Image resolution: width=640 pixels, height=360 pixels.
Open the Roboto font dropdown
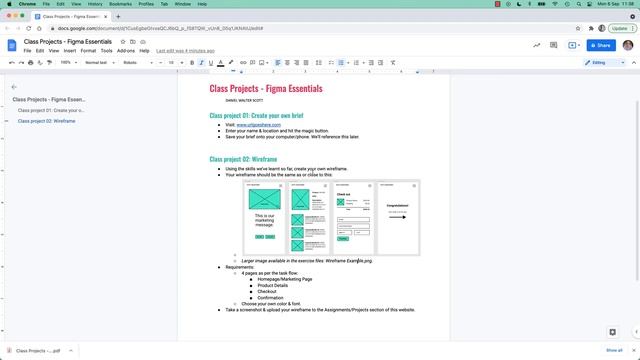point(138,63)
